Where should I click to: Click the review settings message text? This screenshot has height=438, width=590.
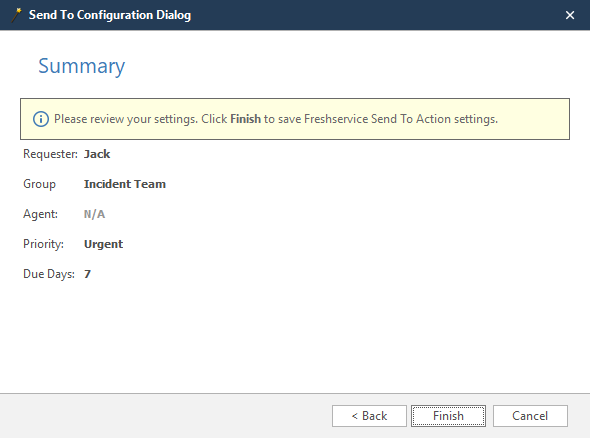[276, 119]
